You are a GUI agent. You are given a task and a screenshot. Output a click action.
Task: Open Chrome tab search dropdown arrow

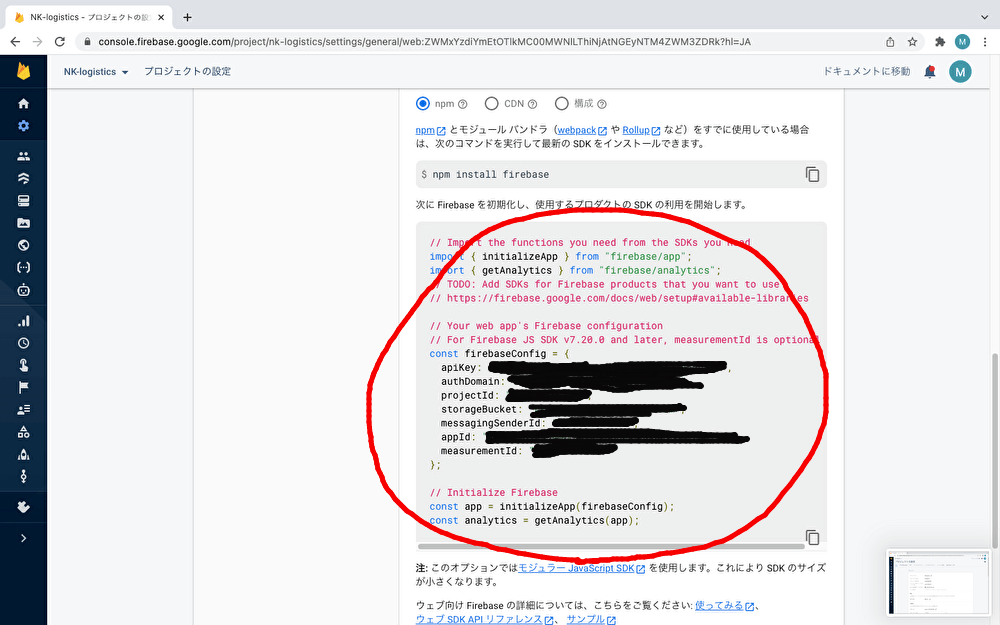coord(984,17)
